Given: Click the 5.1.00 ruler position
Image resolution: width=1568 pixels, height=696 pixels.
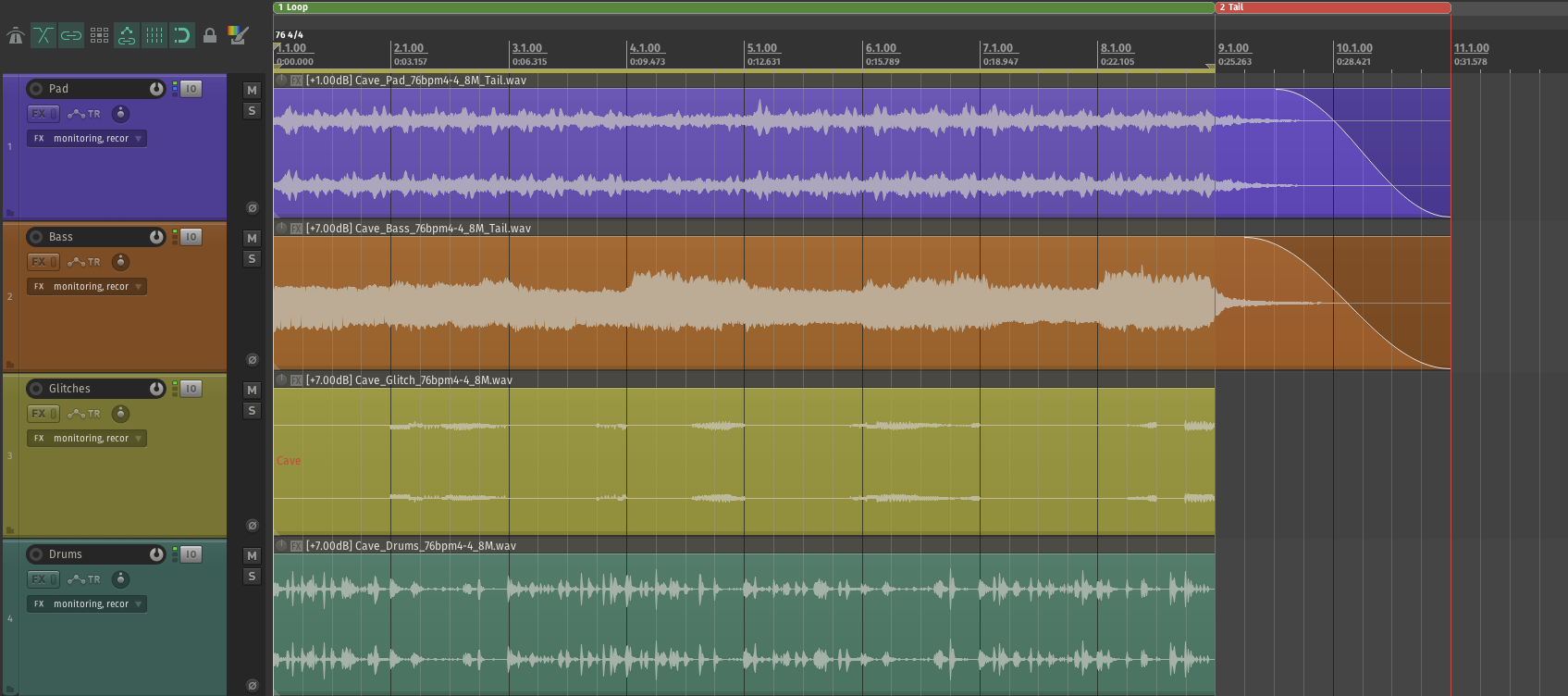Looking at the screenshot, I should pyautogui.click(x=762, y=48).
